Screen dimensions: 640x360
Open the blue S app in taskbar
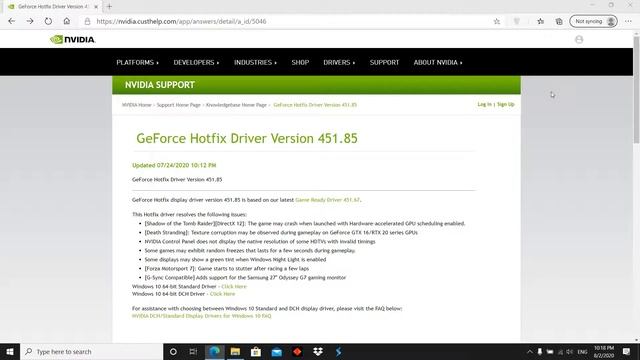pos(338,351)
